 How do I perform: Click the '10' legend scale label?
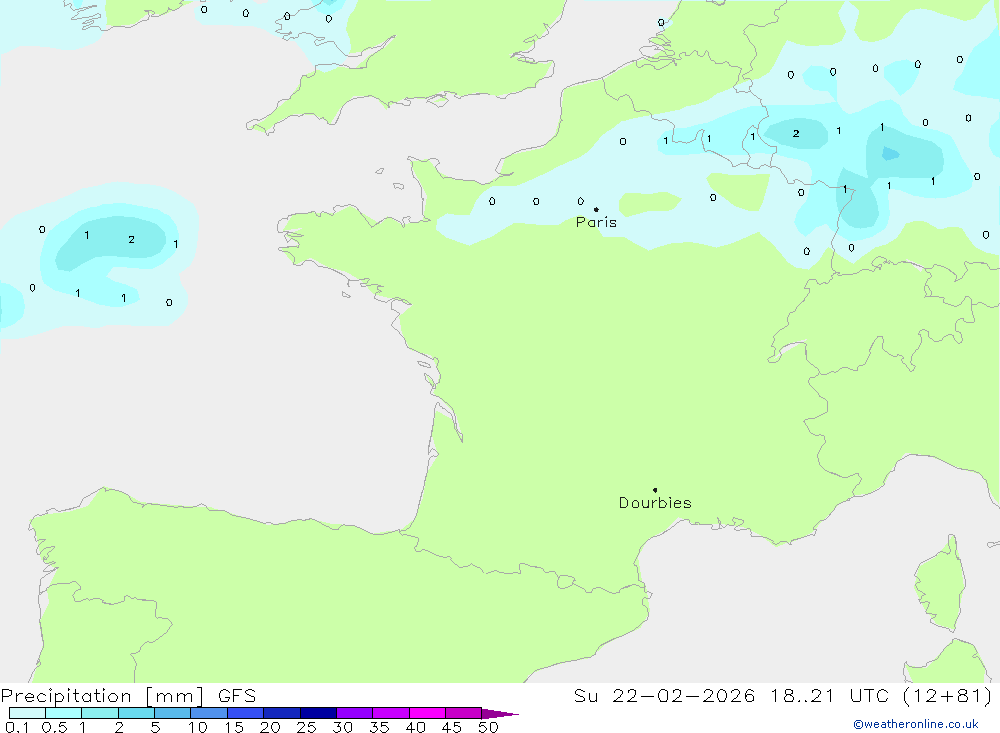pyautogui.click(x=198, y=727)
